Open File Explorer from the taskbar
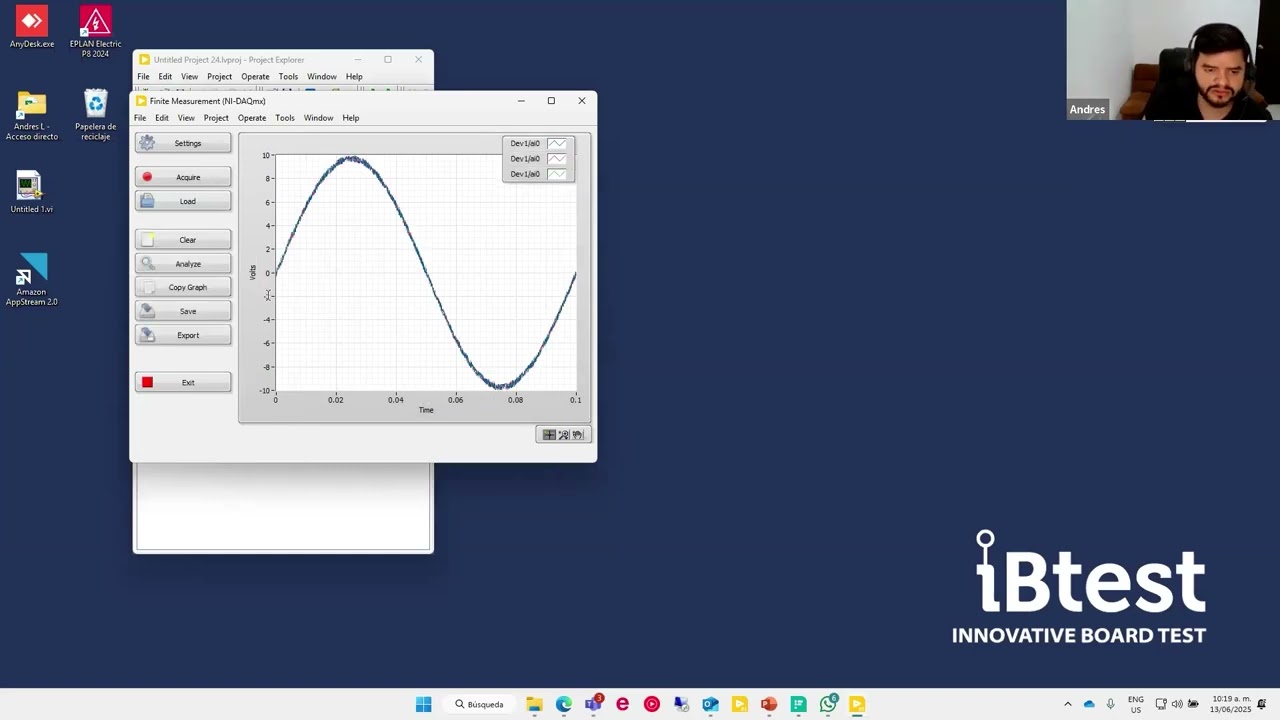Screen dimensions: 1280x720 [534, 704]
